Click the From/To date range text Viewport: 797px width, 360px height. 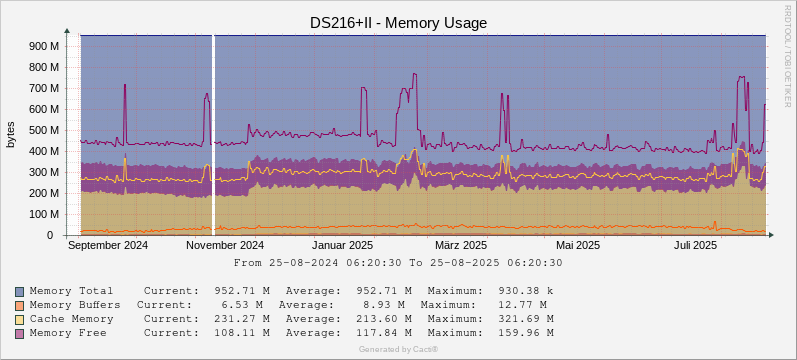398,263
